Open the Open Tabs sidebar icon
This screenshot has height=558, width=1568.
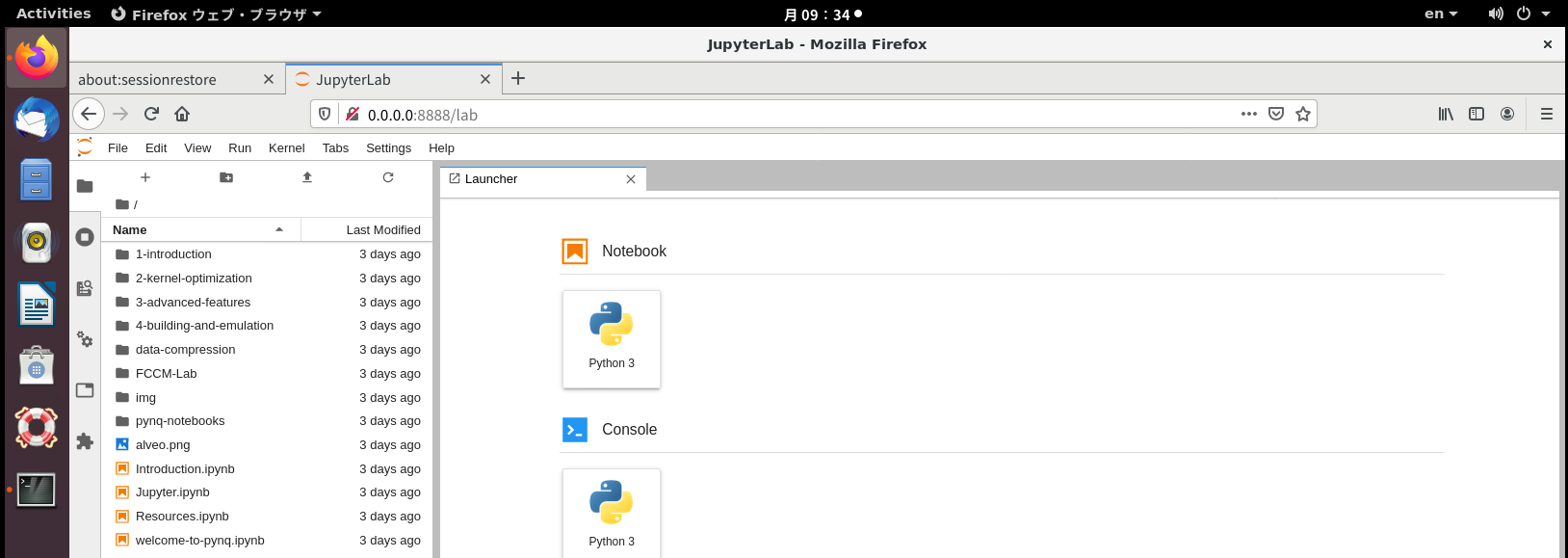pyautogui.click(x=85, y=390)
